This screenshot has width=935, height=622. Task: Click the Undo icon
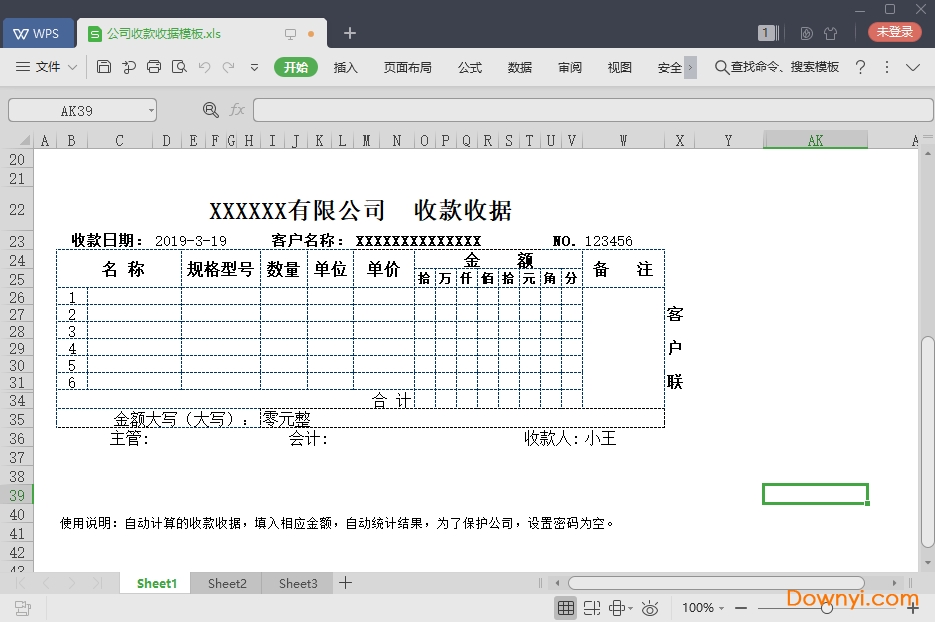pos(204,66)
